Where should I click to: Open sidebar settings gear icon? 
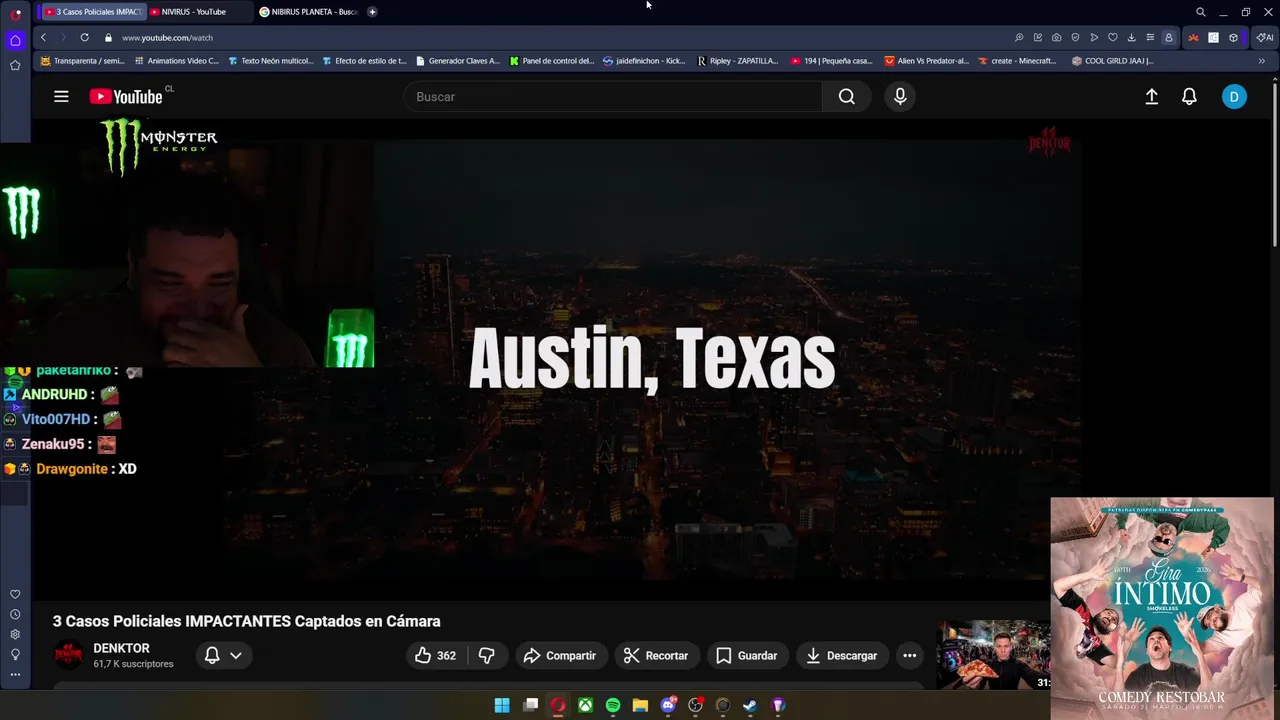(15, 635)
